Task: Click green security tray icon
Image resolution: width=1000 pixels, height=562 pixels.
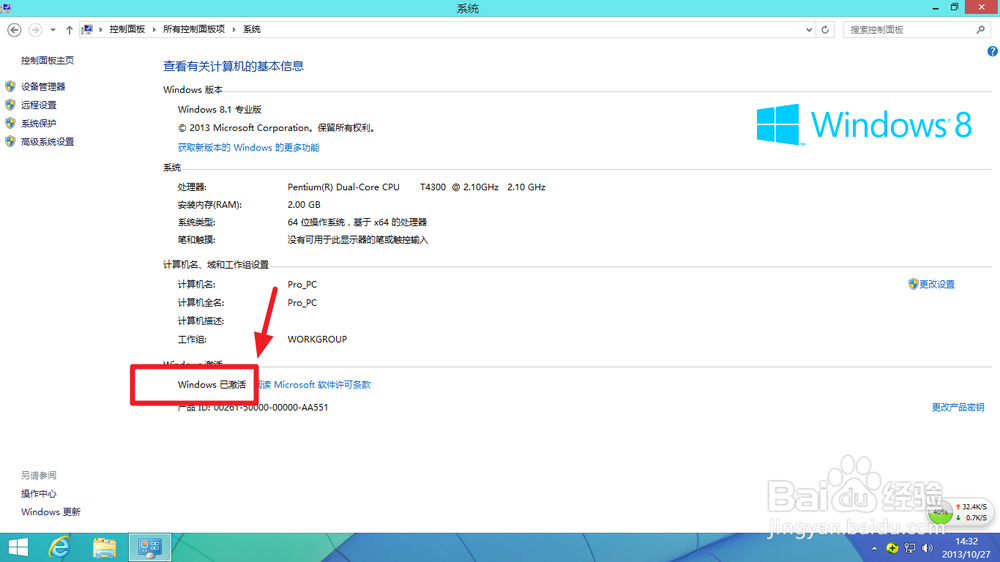Action: pos(892,548)
